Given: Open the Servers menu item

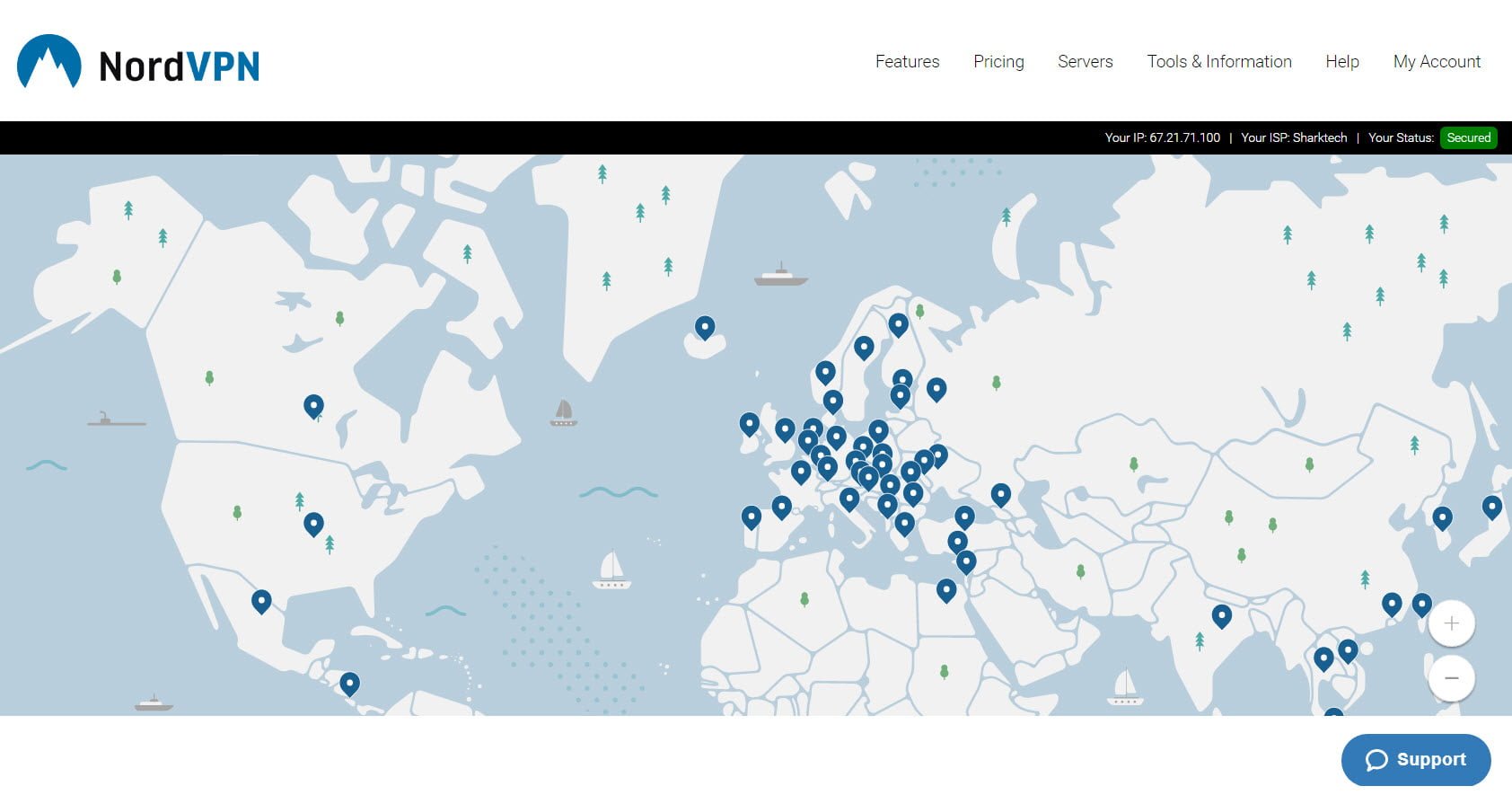Looking at the screenshot, I should coord(1085,61).
